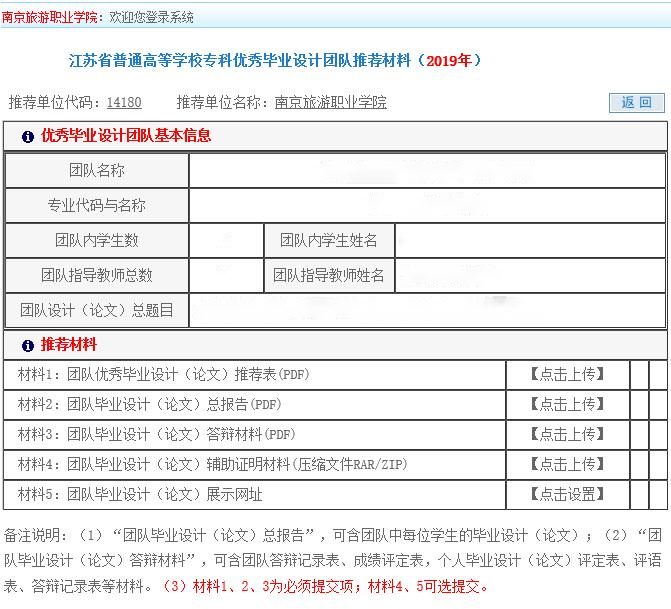This screenshot has width=671, height=609.
Task: Click the 团队设计（论文）总题目 value field
Action: coord(427,311)
